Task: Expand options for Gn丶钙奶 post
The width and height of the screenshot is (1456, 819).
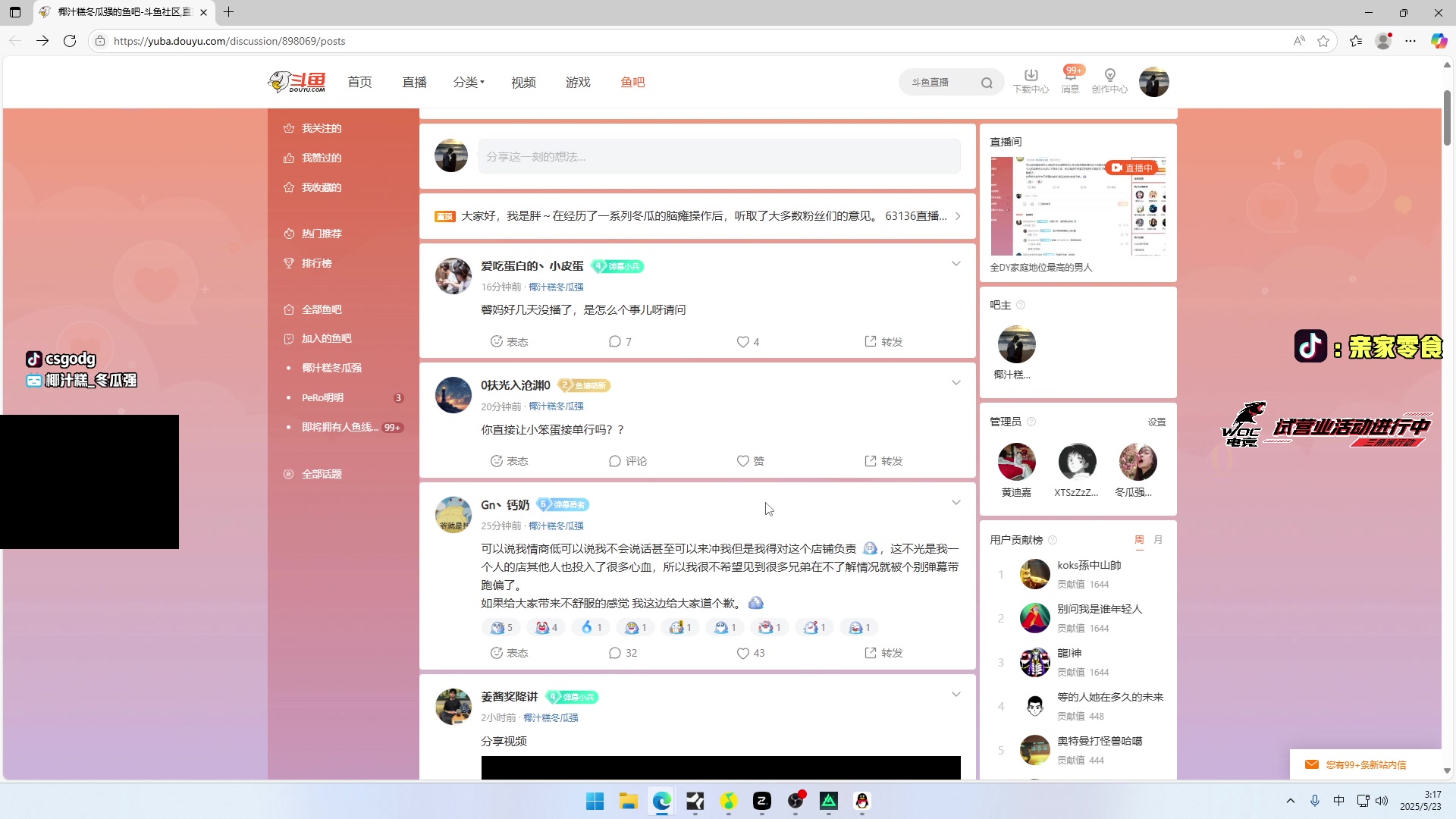Action: [955, 503]
